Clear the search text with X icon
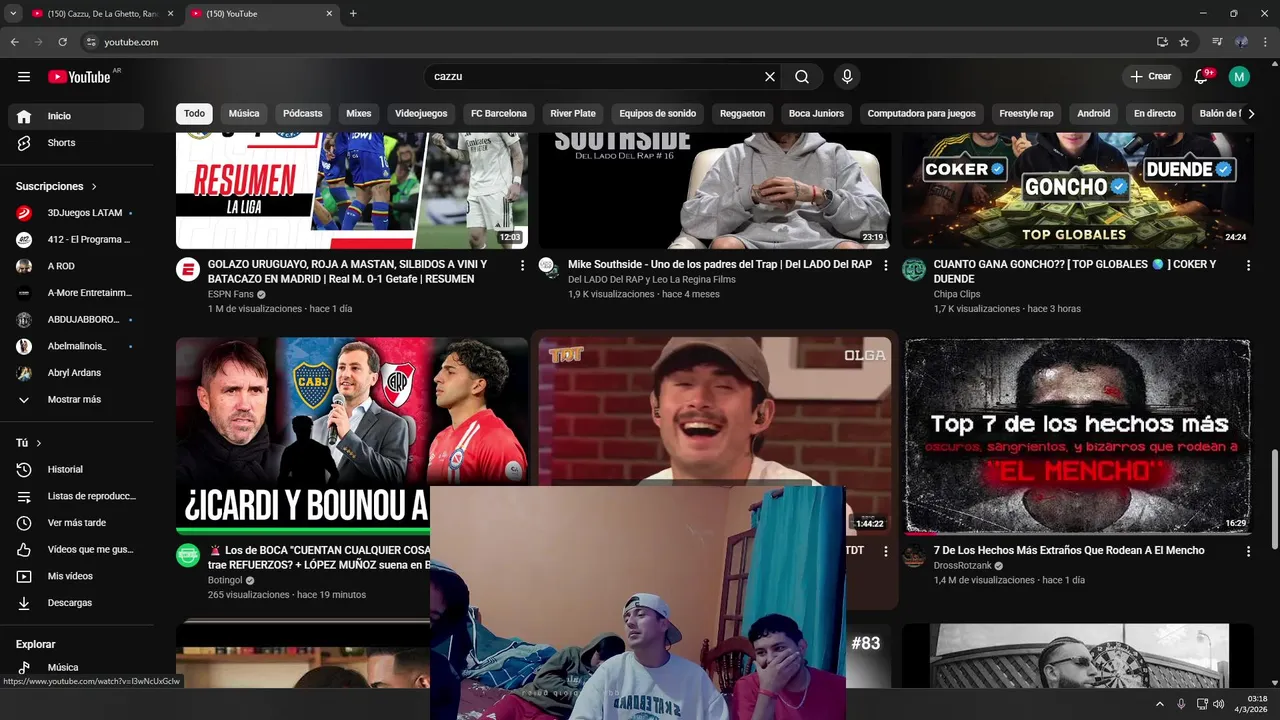 pos(770,76)
